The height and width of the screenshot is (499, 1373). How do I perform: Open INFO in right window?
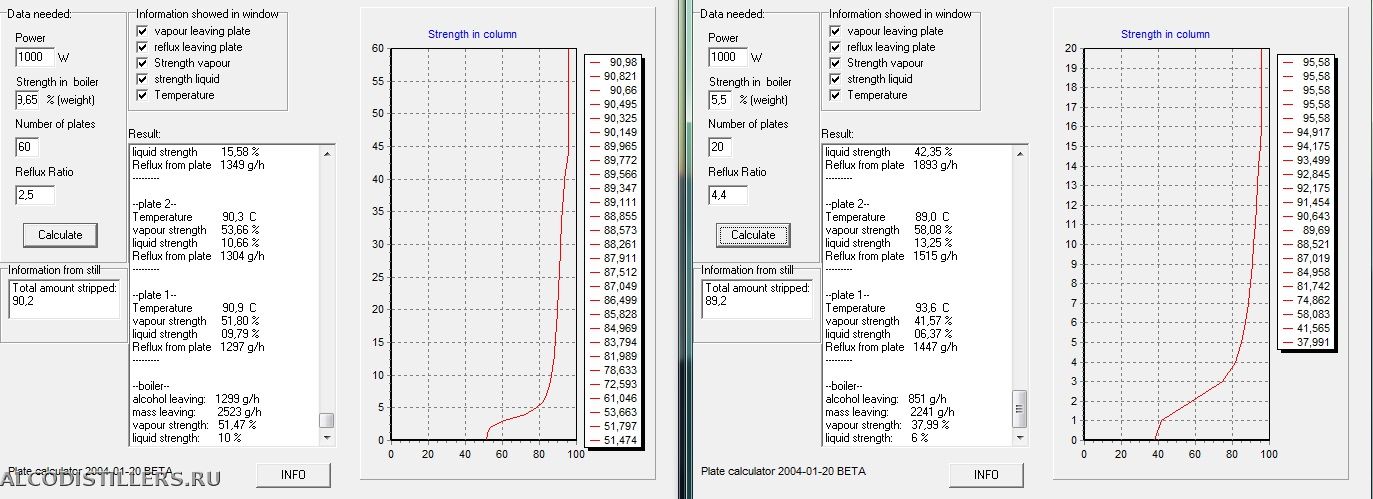point(986,474)
